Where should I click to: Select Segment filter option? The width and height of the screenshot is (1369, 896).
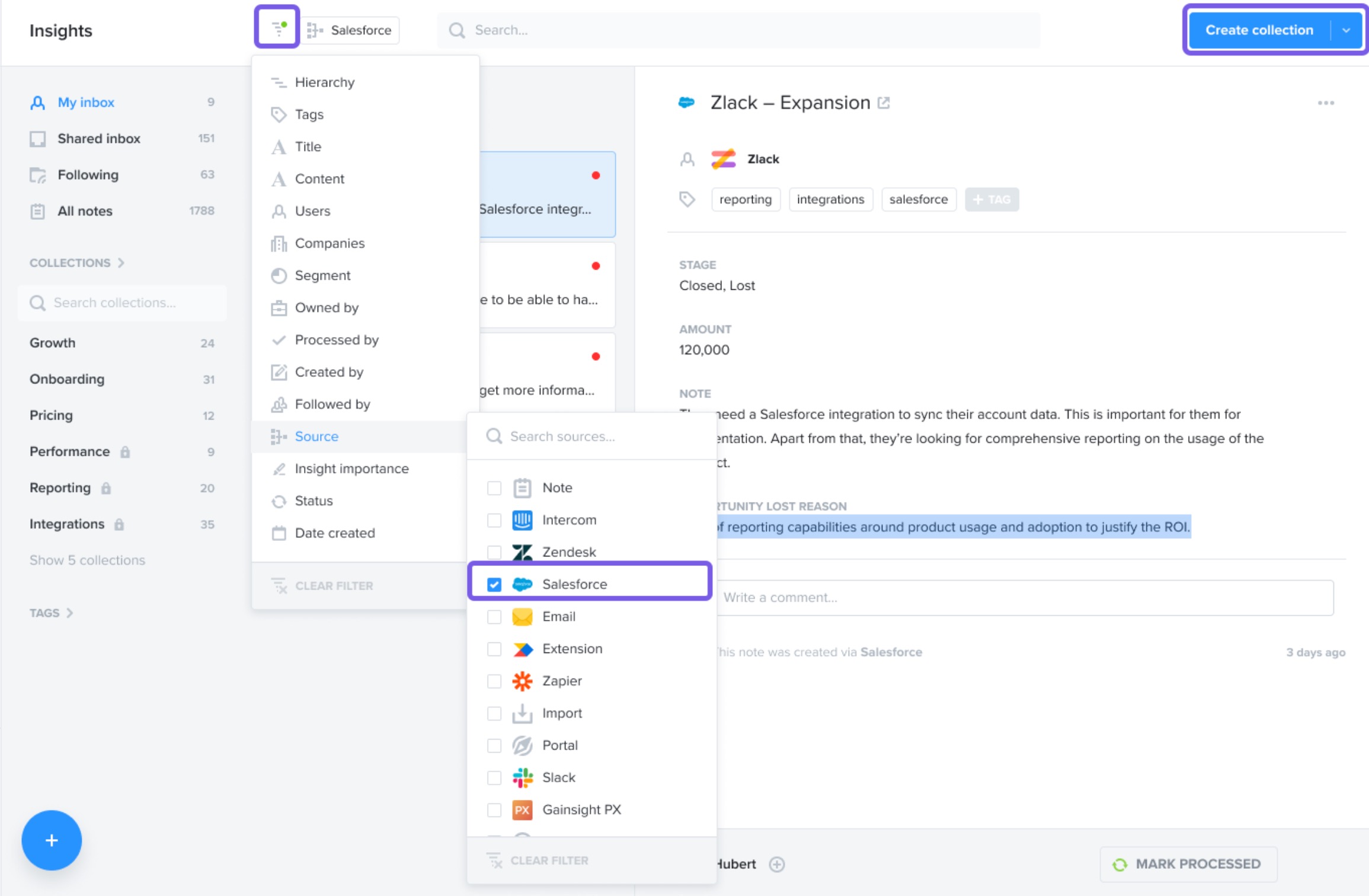[x=366, y=275]
